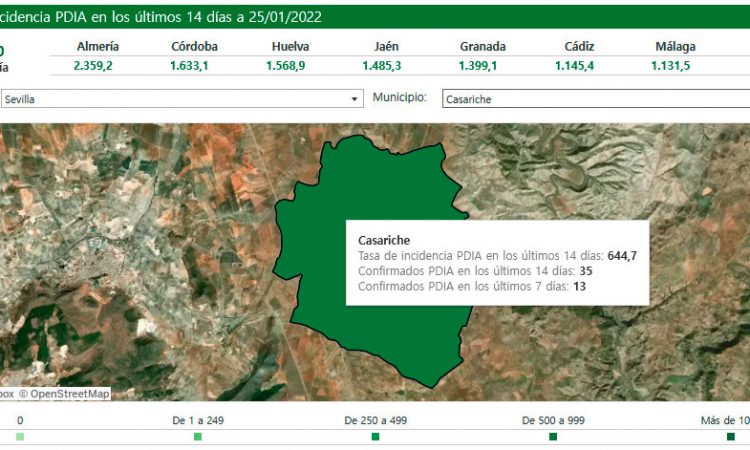
Task: Click Almería's incidence value 2.359,2
Action: [x=97, y=66]
